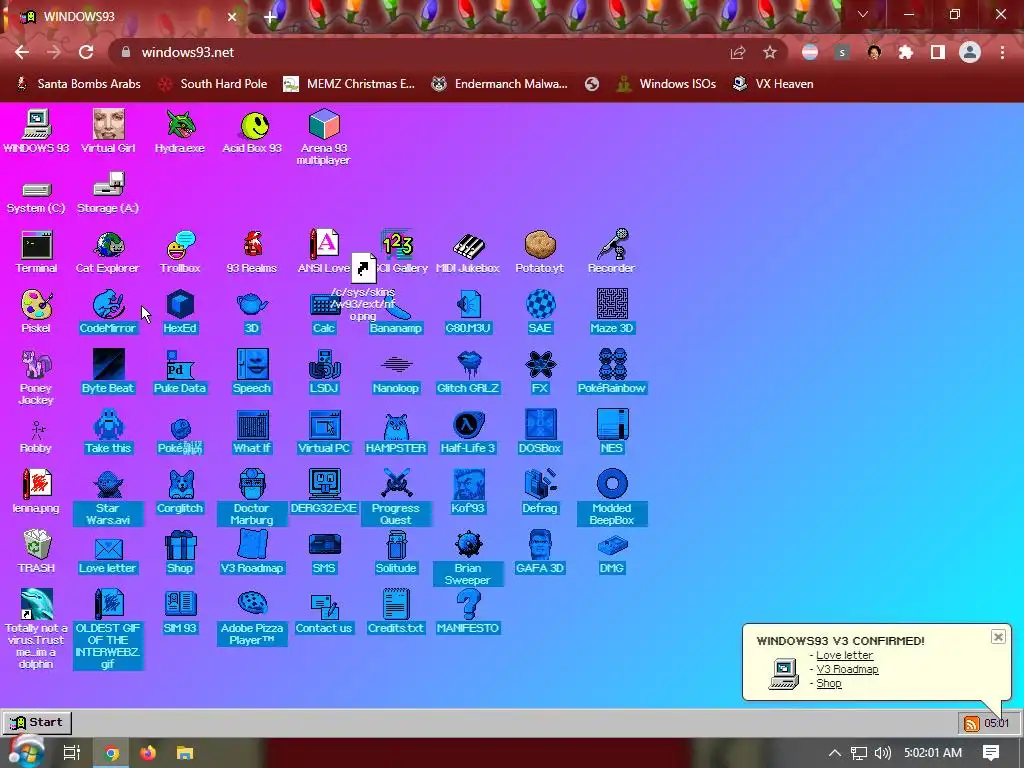Open the dolphin 'Totally not a virus' icon
This screenshot has width=1024, height=768.
(37, 628)
